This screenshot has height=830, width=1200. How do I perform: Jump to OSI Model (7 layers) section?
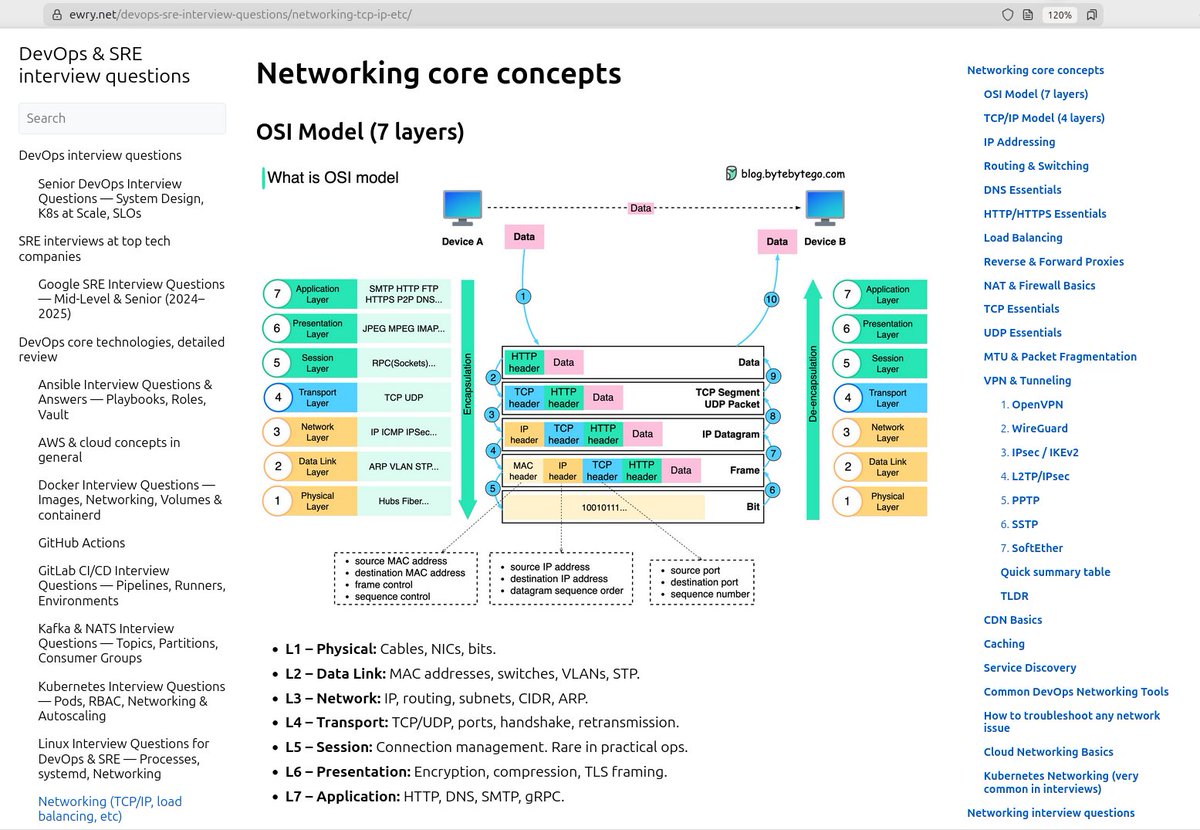[x=1035, y=94]
